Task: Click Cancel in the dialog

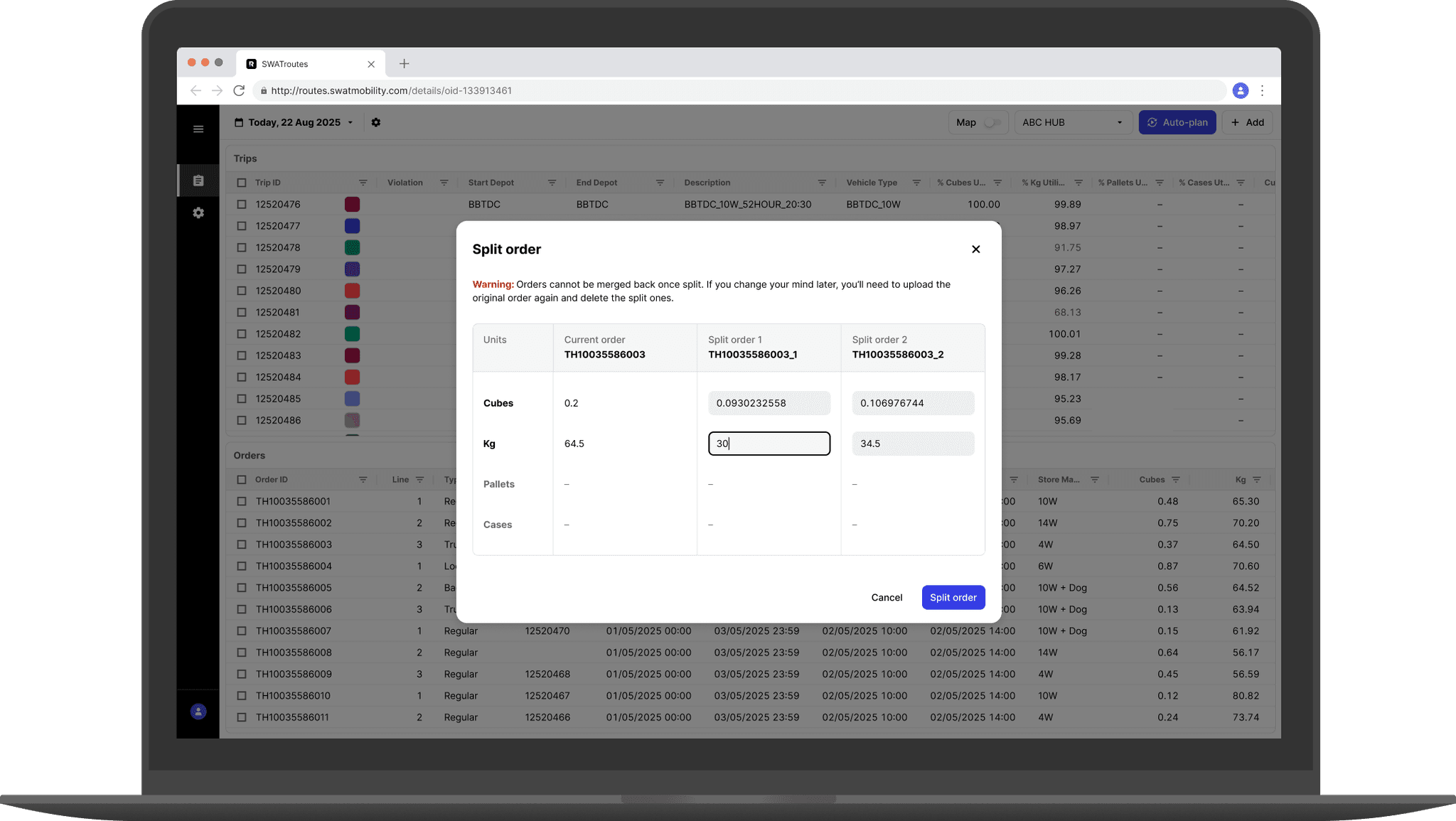Action: (887, 597)
